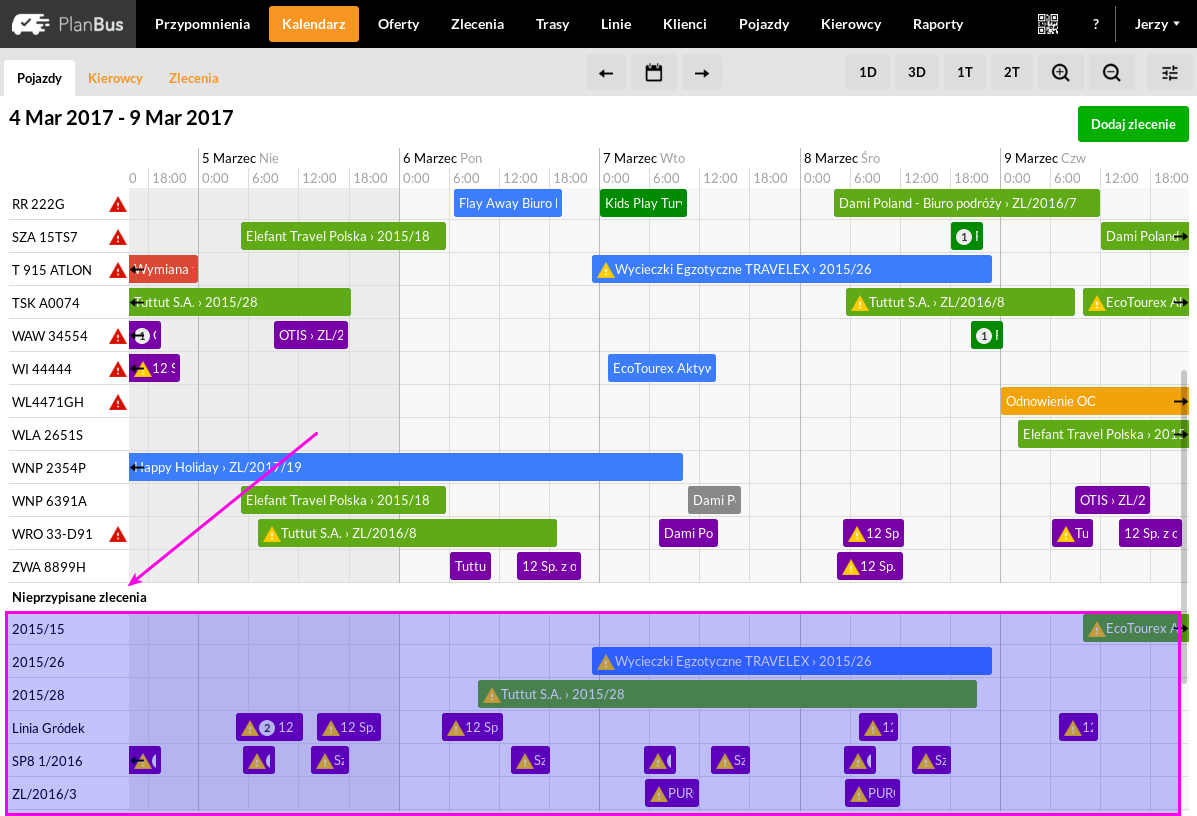This screenshot has height=816, width=1197.
Task: Zoom out the calendar timeline
Action: 1112,73
